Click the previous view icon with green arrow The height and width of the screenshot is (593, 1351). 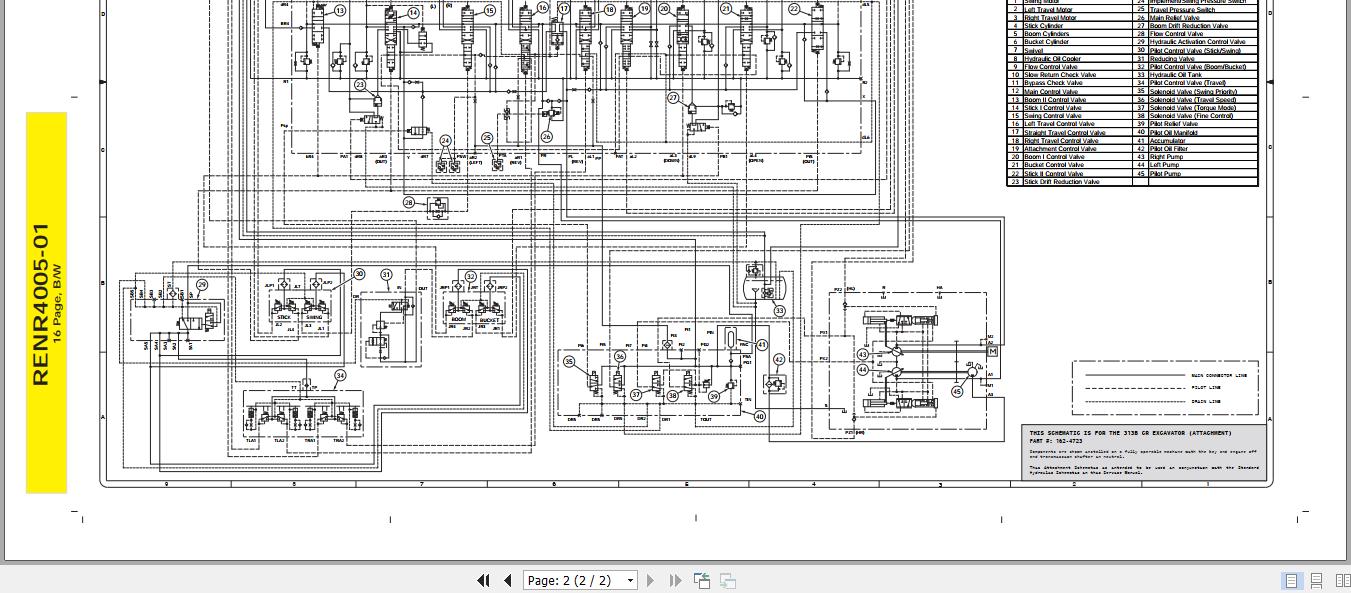coord(702,579)
